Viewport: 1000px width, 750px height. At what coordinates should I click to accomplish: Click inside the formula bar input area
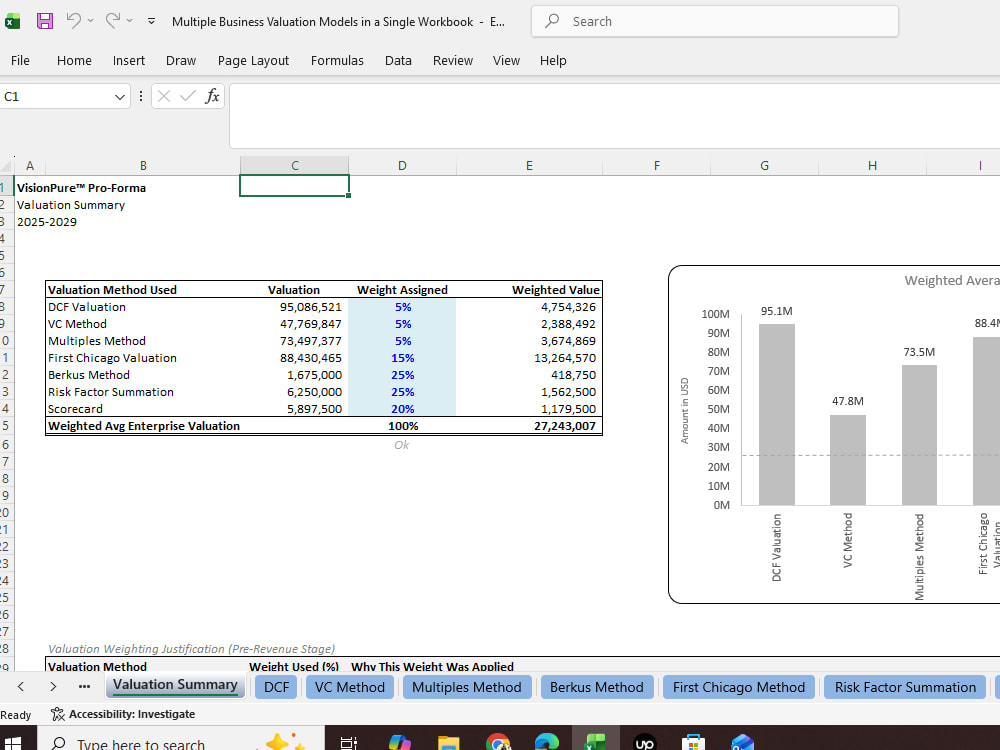coord(614,116)
